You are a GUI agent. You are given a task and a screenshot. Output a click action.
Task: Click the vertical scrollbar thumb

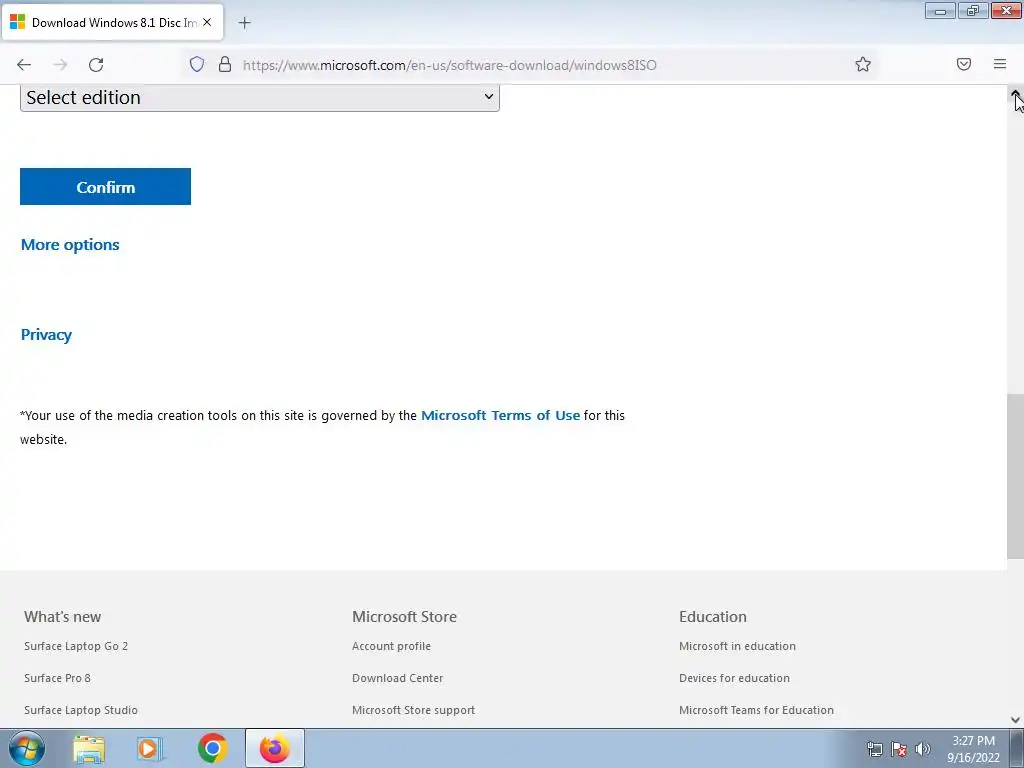click(x=1016, y=476)
